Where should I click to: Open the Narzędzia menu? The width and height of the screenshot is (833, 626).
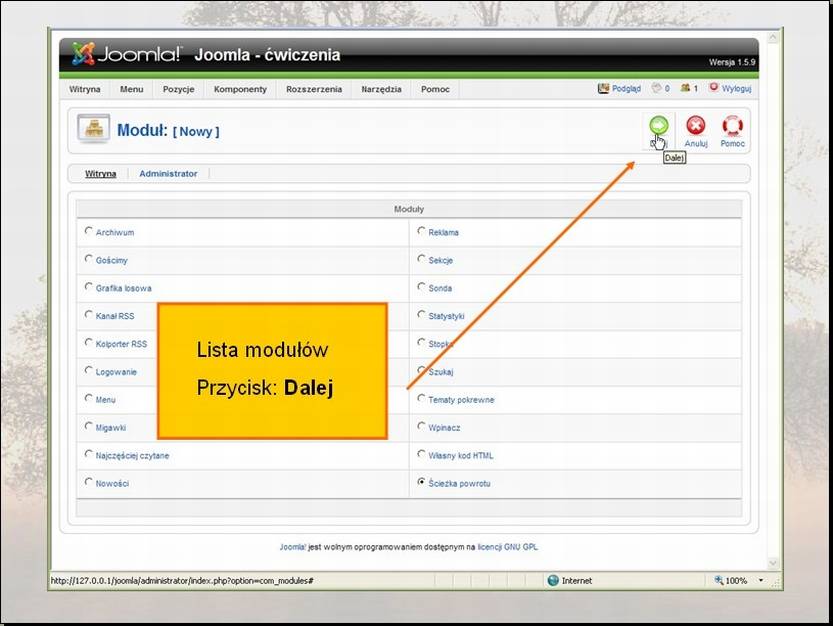tap(381, 89)
